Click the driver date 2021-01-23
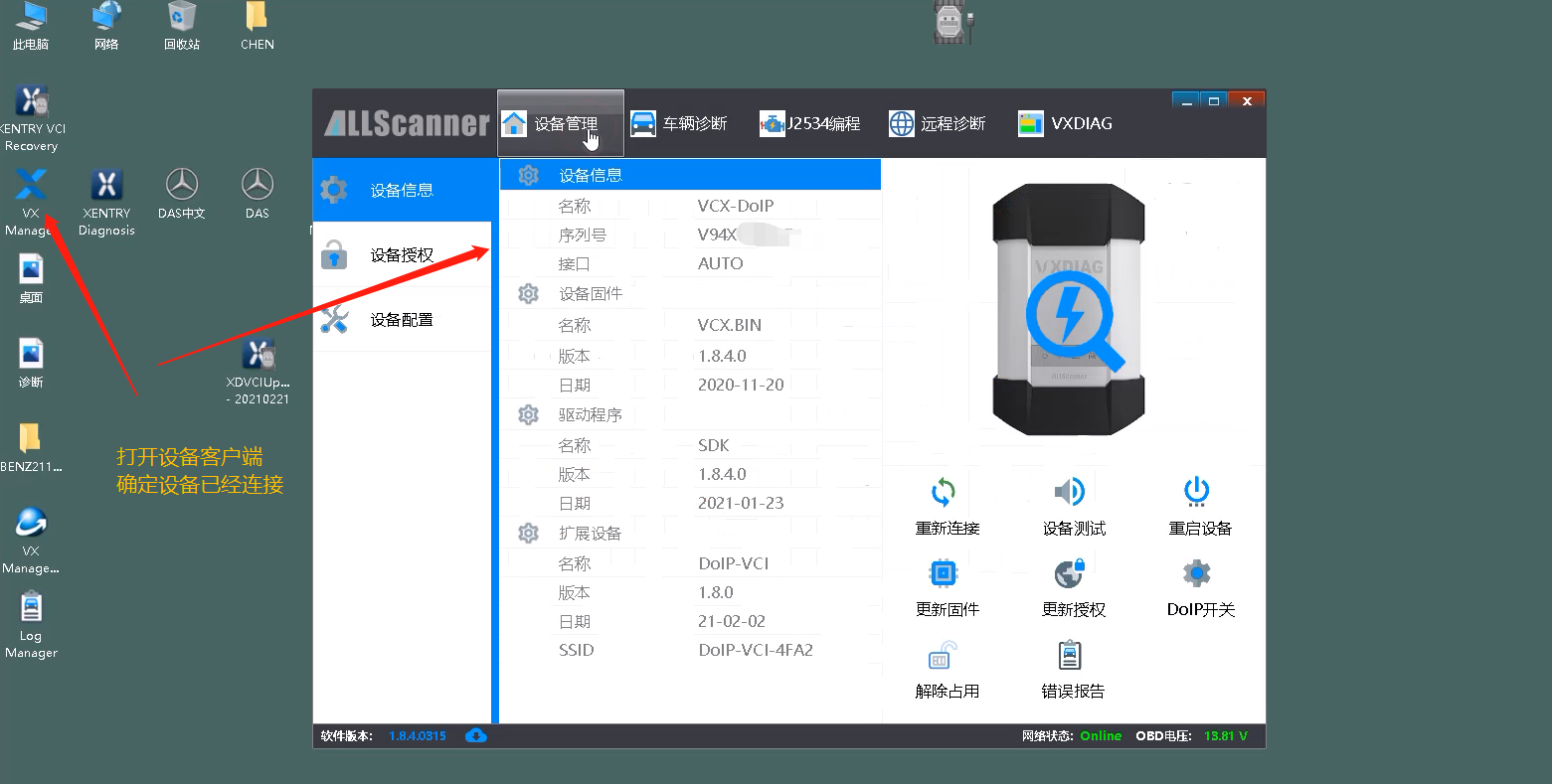This screenshot has height=784, width=1552. [x=741, y=503]
